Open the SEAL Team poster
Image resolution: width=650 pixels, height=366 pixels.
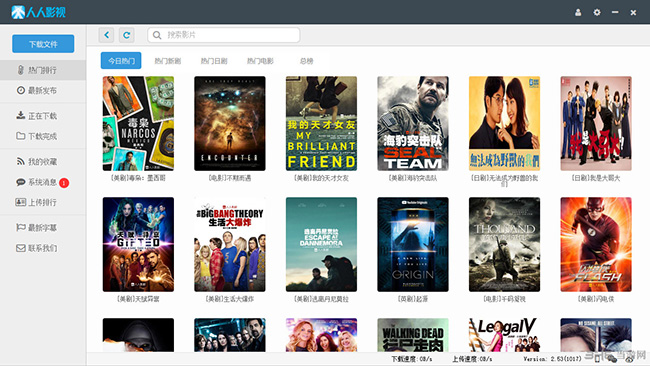click(413, 123)
